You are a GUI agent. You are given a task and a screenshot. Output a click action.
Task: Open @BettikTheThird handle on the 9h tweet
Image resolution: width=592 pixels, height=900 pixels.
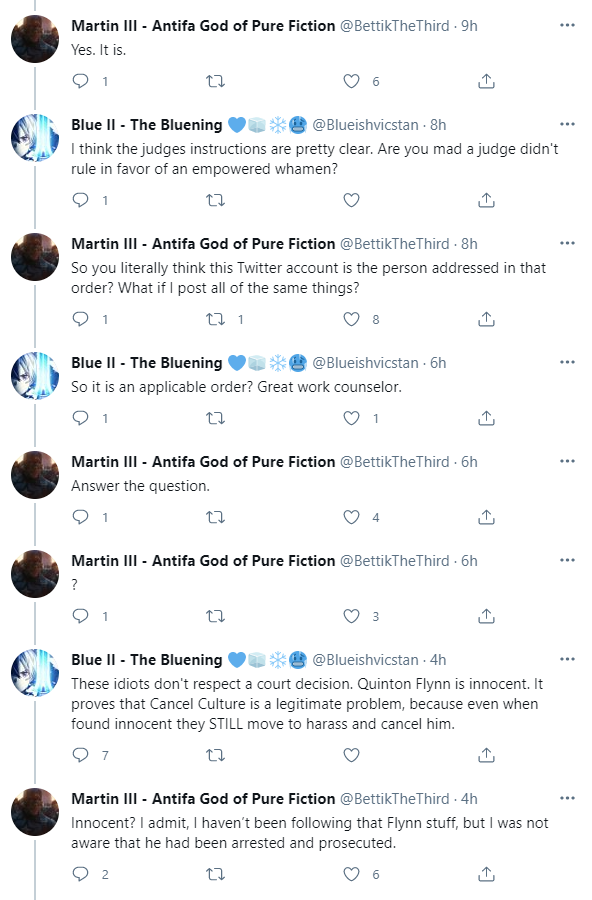click(394, 26)
